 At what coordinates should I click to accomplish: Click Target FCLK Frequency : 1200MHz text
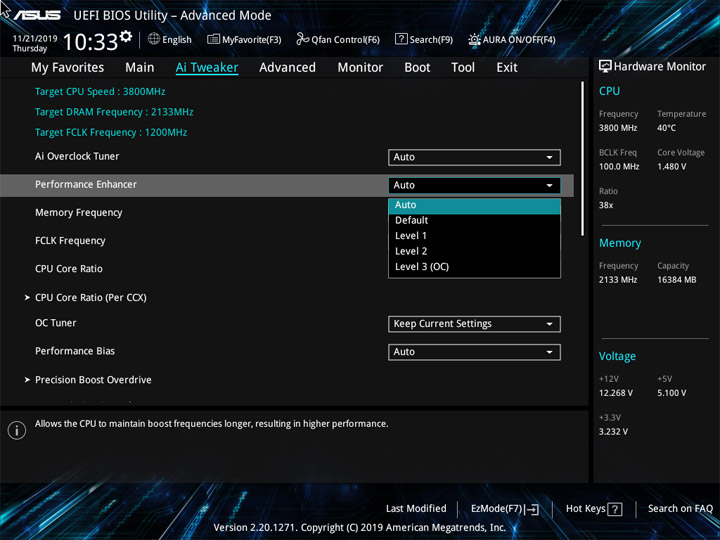(x=111, y=132)
